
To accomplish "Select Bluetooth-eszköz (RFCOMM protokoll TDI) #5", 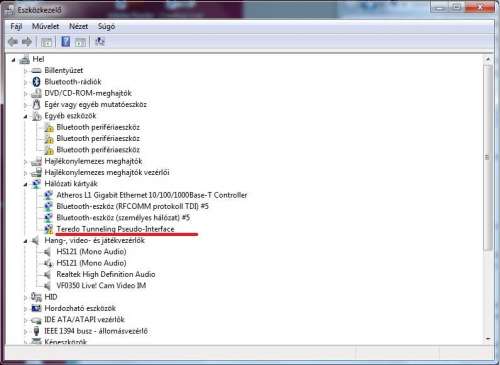I will (x=132, y=206).
